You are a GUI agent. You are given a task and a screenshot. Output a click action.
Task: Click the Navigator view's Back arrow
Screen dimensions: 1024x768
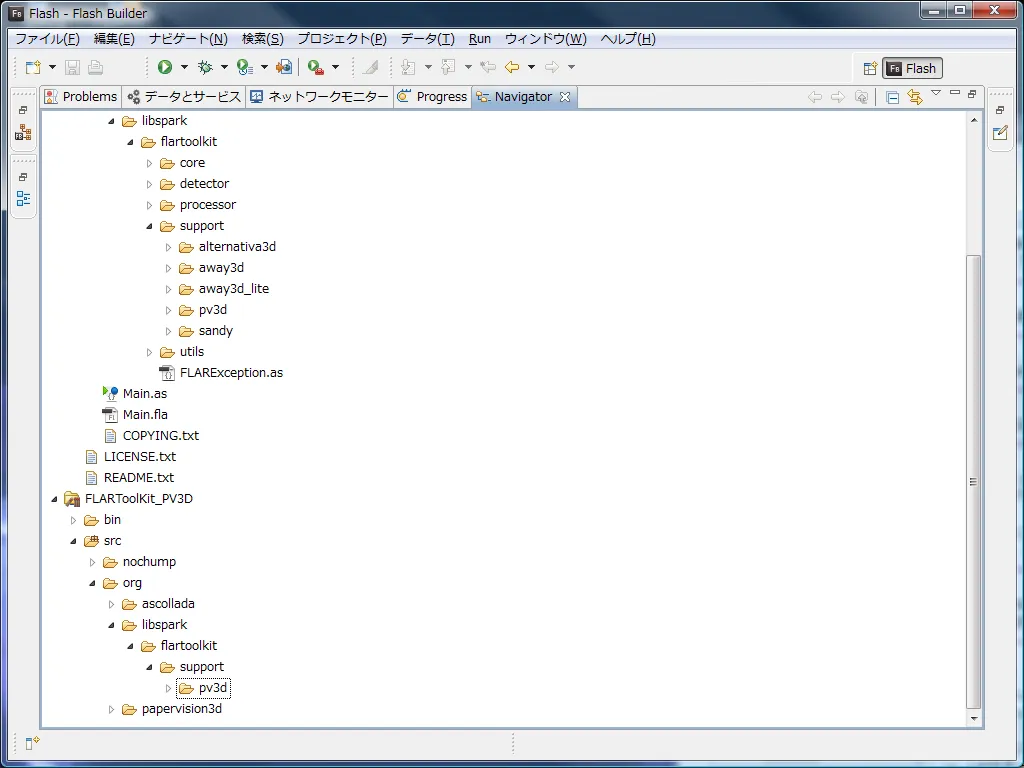click(815, 97)
